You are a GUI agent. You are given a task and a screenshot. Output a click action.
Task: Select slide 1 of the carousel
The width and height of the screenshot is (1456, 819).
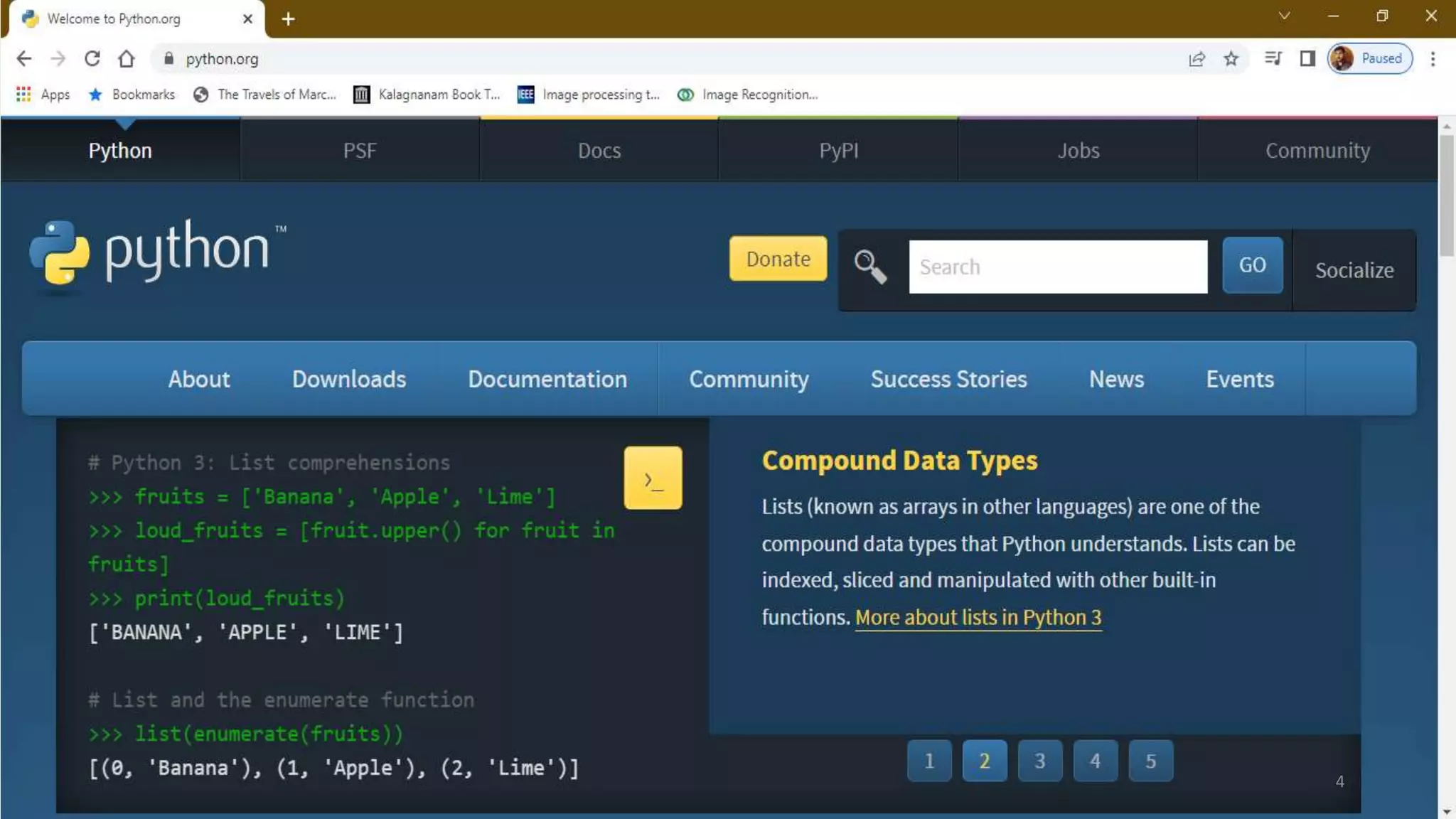click(x=928, y=761)
